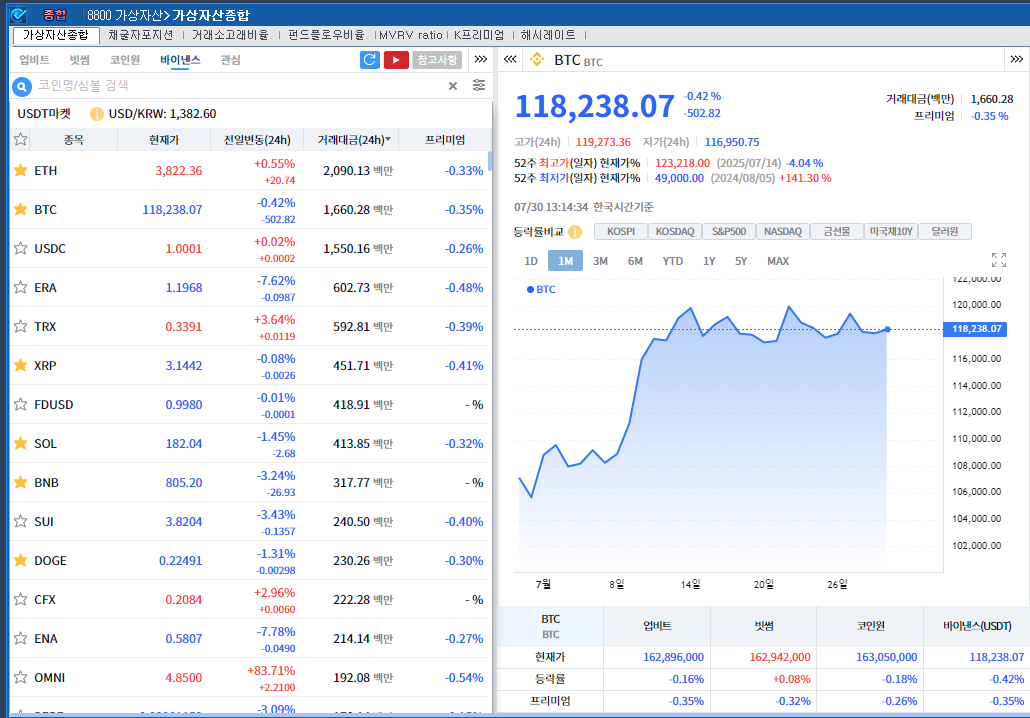Toggle favorite star for USDC
Screen dimensions: 1030x718
pyautogui.click(x=20, y=248)
